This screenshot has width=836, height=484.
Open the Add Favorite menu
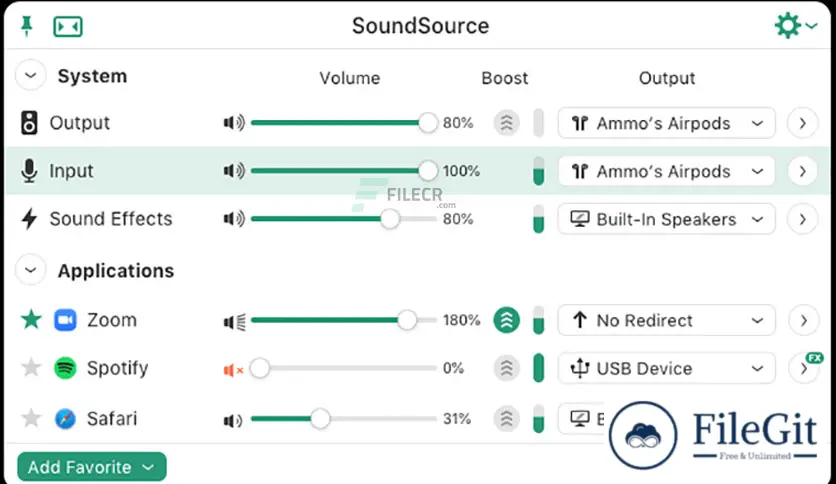coord(92,467)
